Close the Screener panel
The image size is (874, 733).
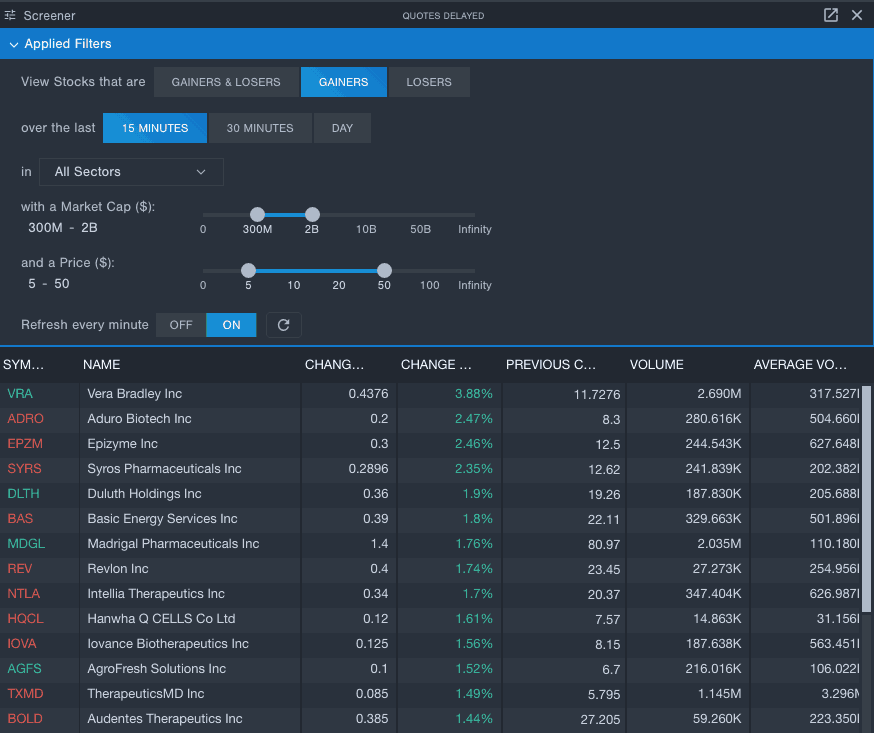pos(857,15)
